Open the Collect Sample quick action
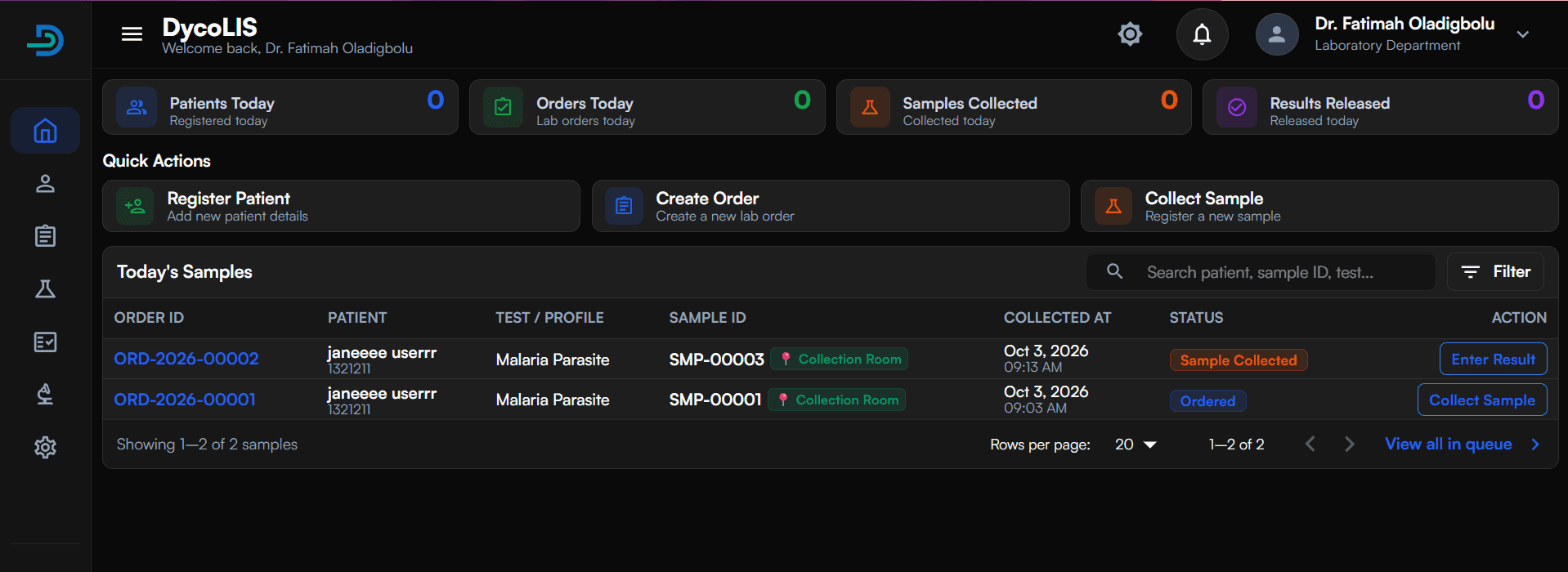 (1319, 206)
